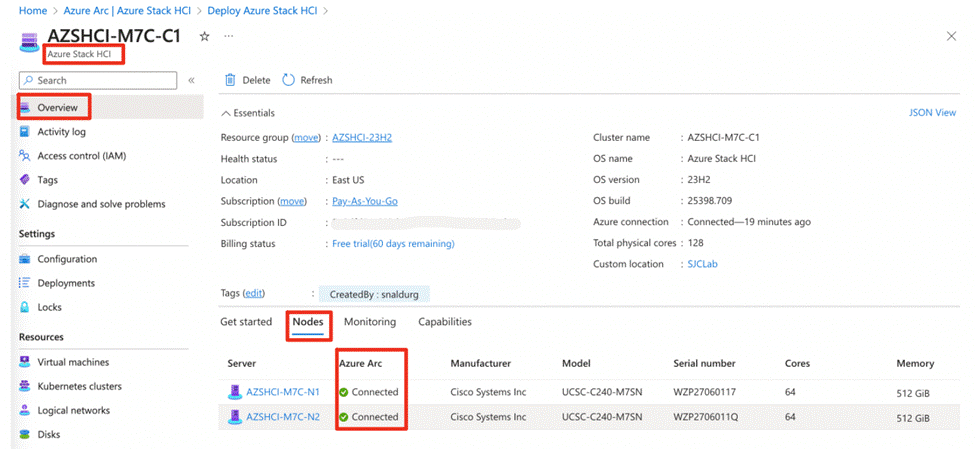Click the Azure Stack HCI resource icon beside the title
This screenshot has height=449, width=979.
click(x=29, y=41)
